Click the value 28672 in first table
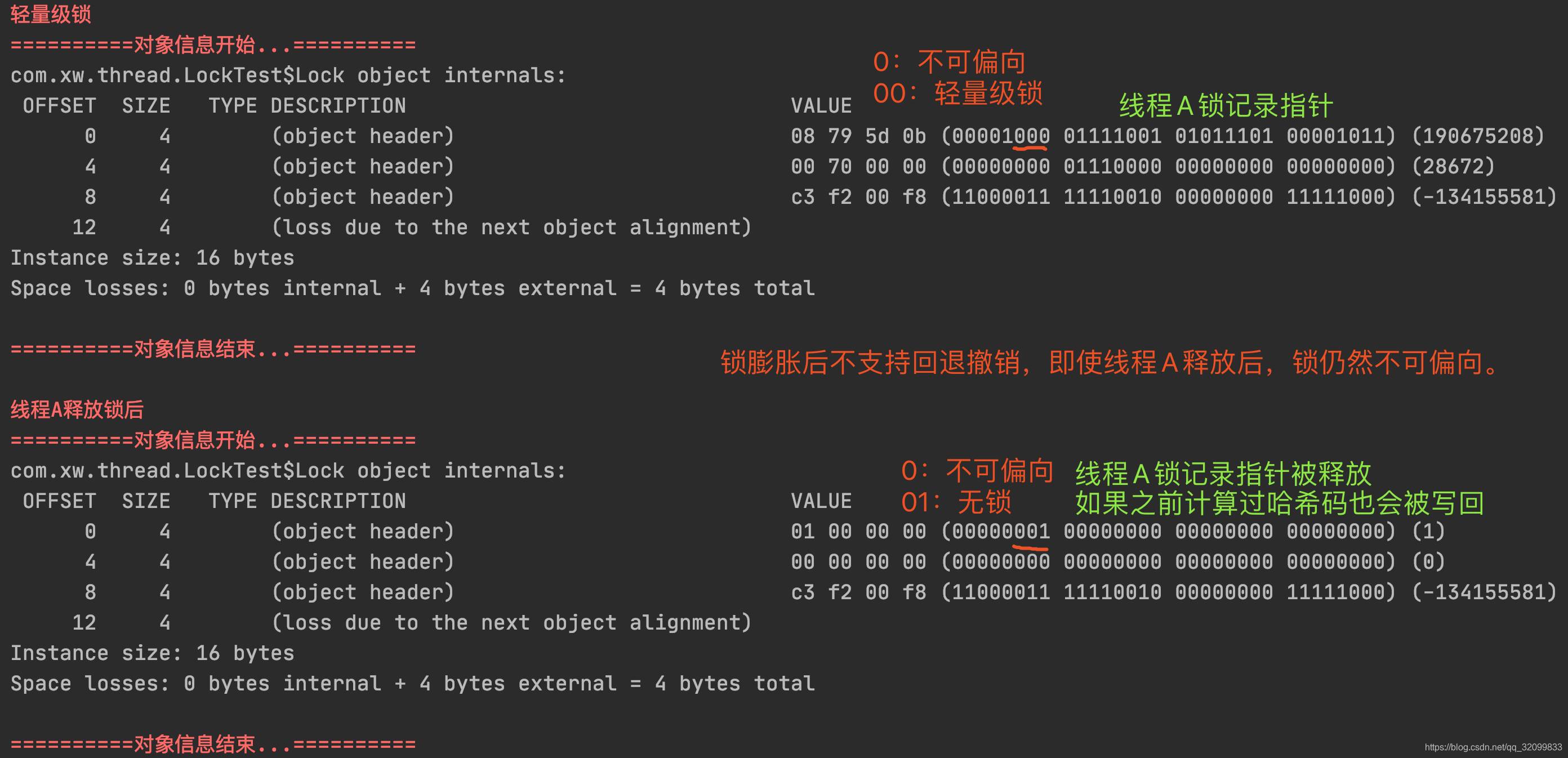Image resolution: width=1568 pixels, height=758 pixels. [x=1453, y=167]
